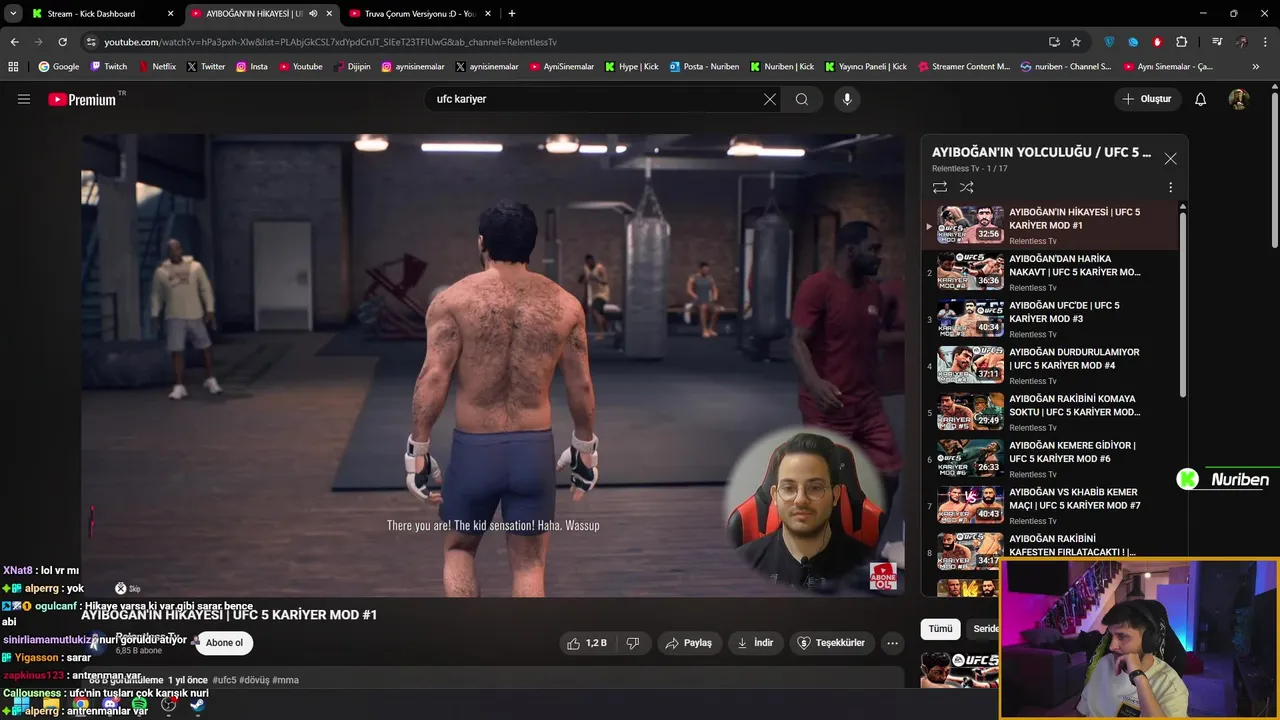
Task: Toggle loop playlist
Action: (940, 187)
